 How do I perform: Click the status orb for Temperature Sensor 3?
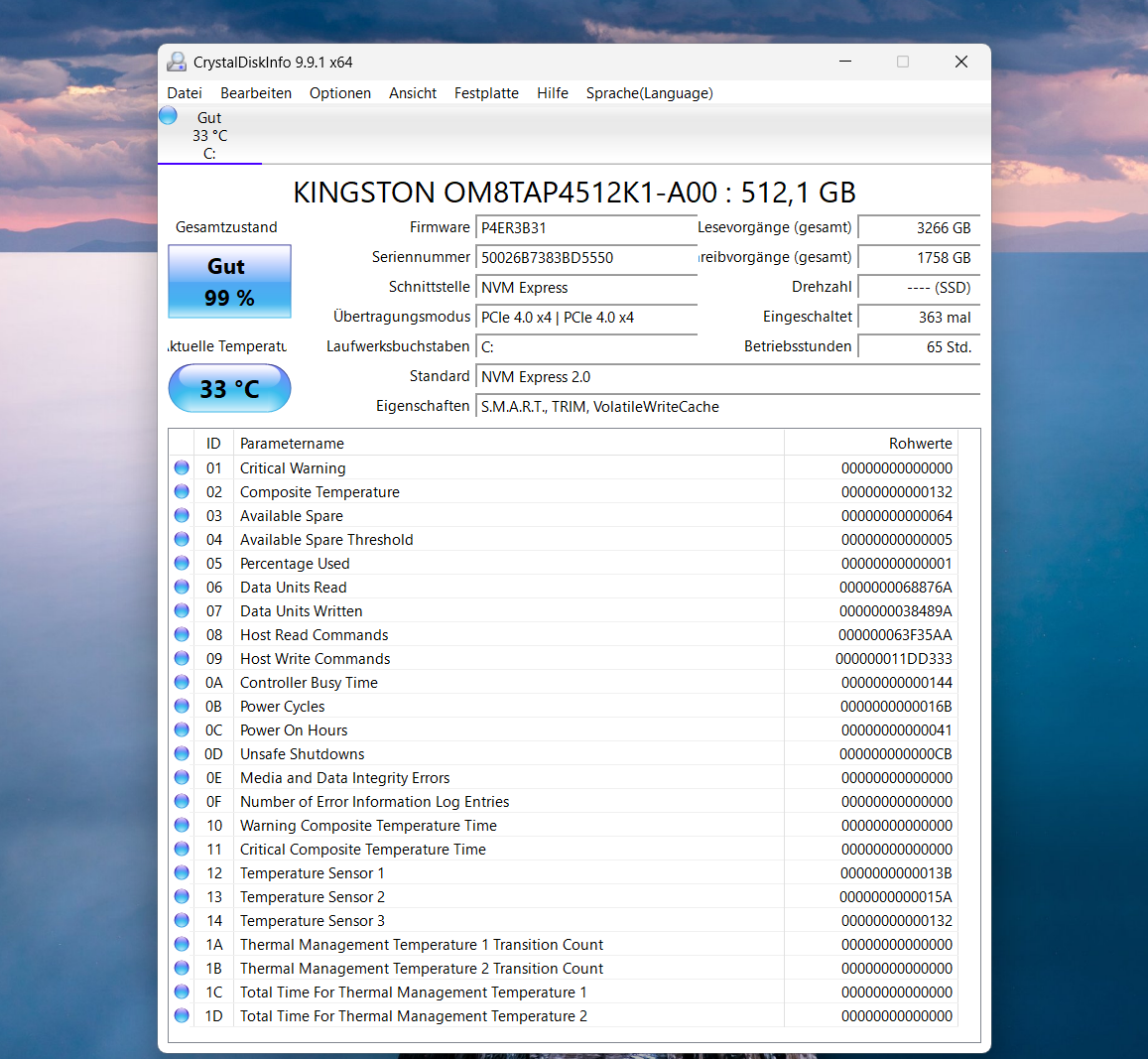pyautogui.click(x=182, y=920)
